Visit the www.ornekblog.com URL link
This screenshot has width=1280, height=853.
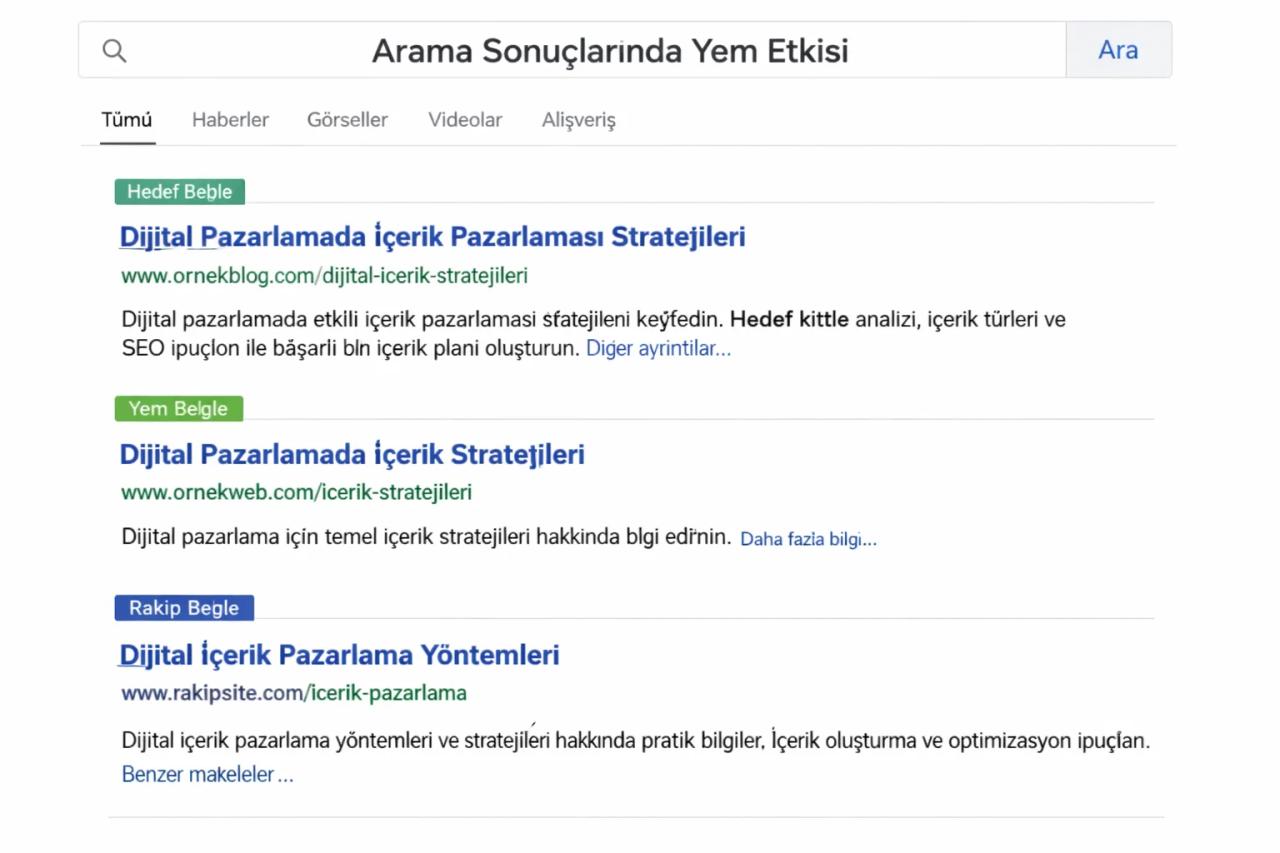point(324,276)
